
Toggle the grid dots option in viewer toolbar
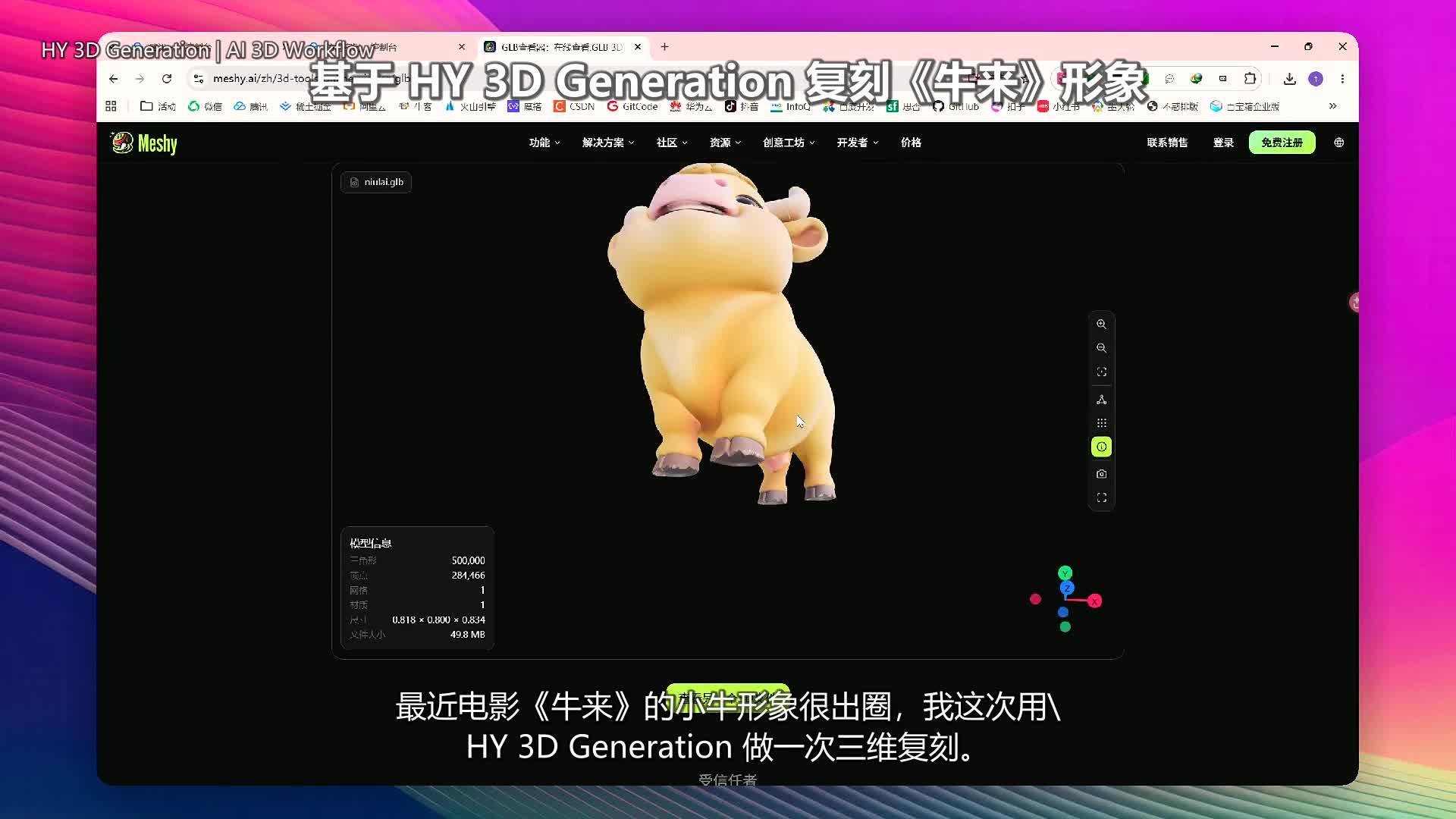point(1101,423)
